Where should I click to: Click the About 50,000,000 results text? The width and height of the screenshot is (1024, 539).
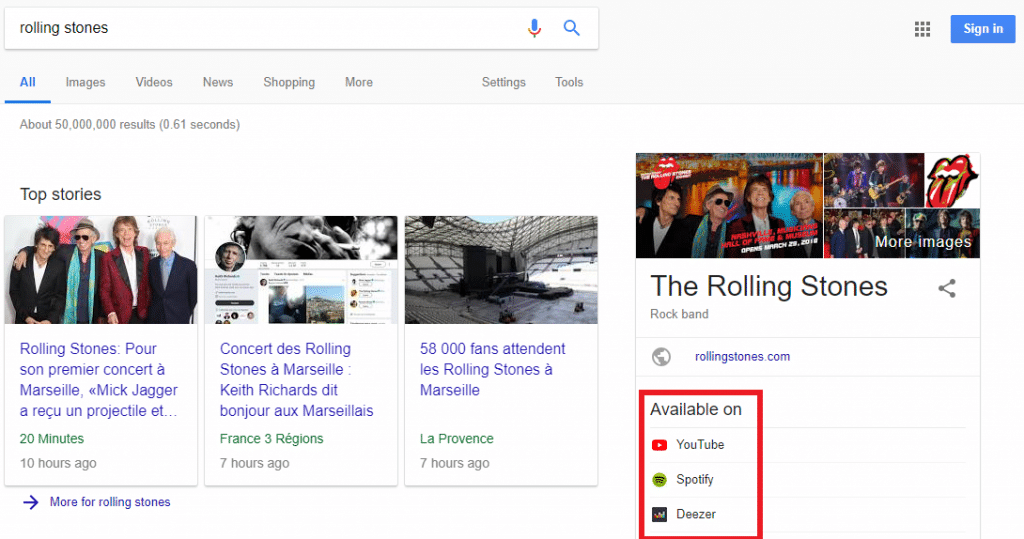coord(129,124)
